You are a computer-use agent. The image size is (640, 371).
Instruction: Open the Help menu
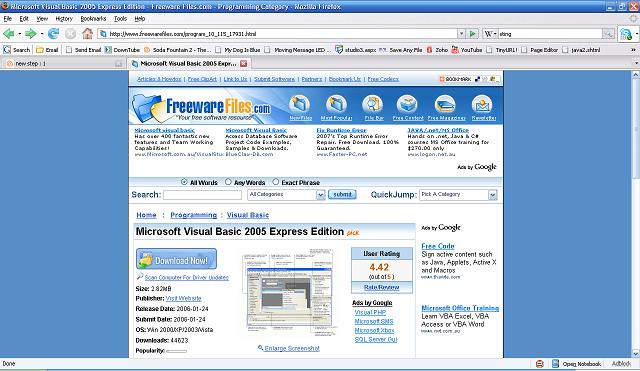(140, 19)
